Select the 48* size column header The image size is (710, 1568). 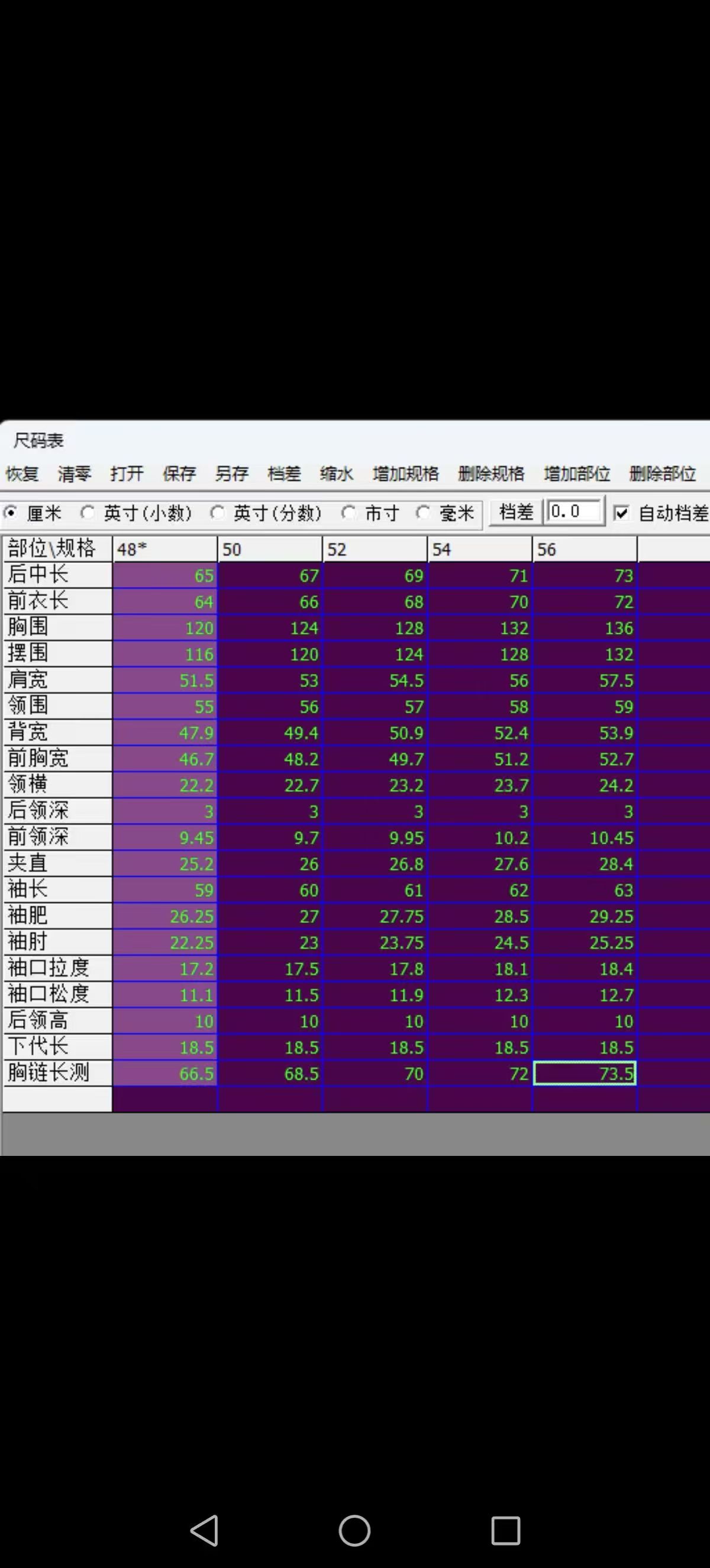[165, 549]
